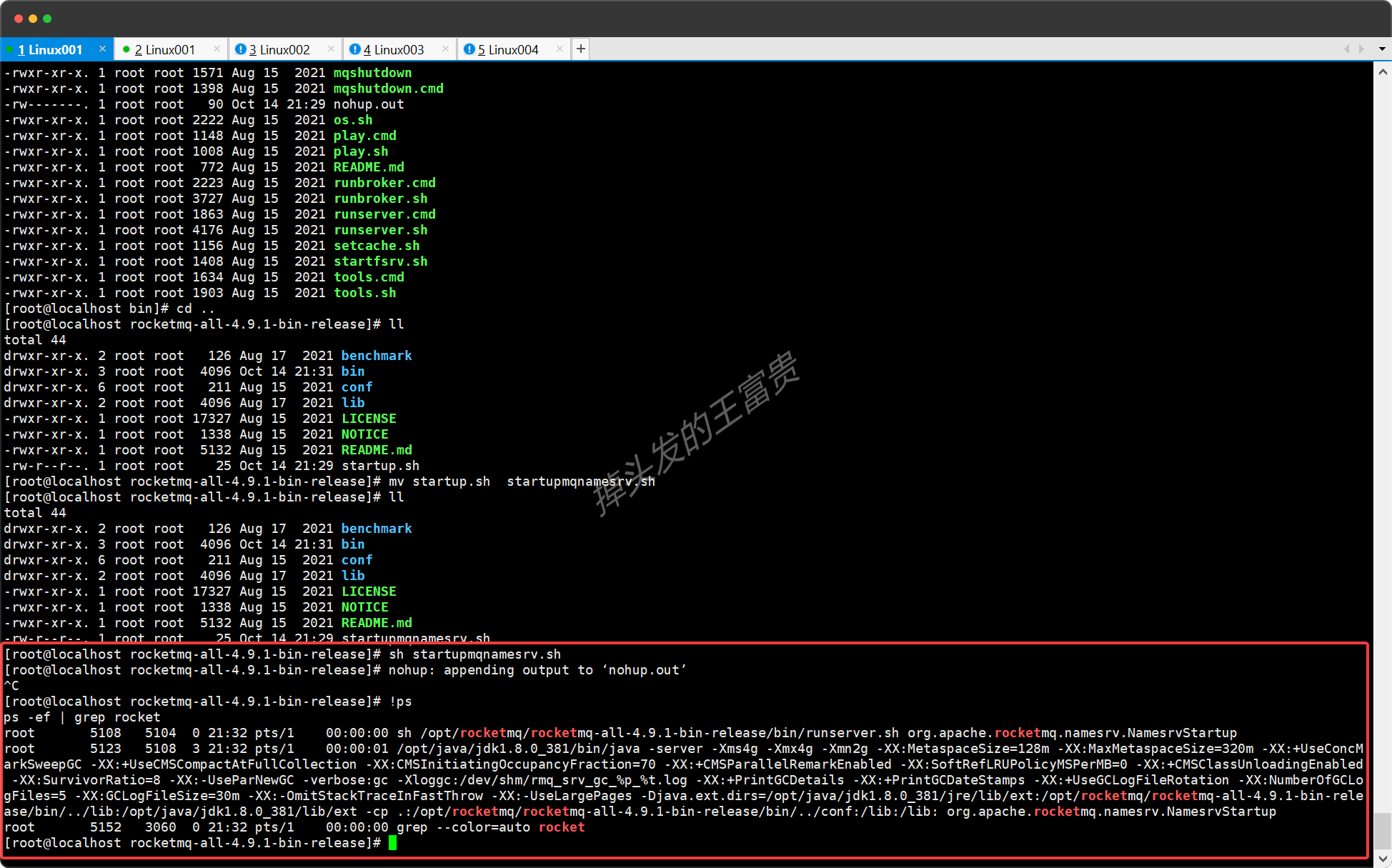This screenshot has height=868, width=1392.
Task: Click the startfsrv.sh file name
Action: click(381, 261)
